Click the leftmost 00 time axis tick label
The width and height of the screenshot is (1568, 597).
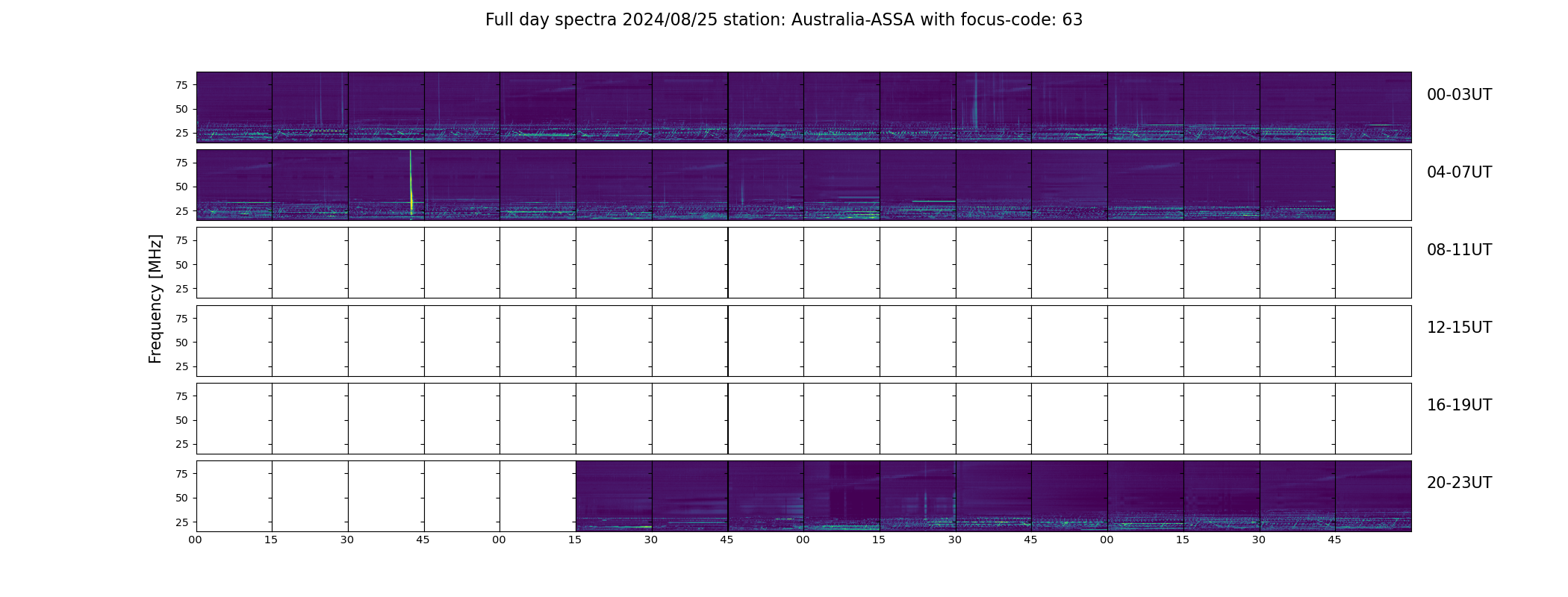pyautogui.click(x=196, y=540)
